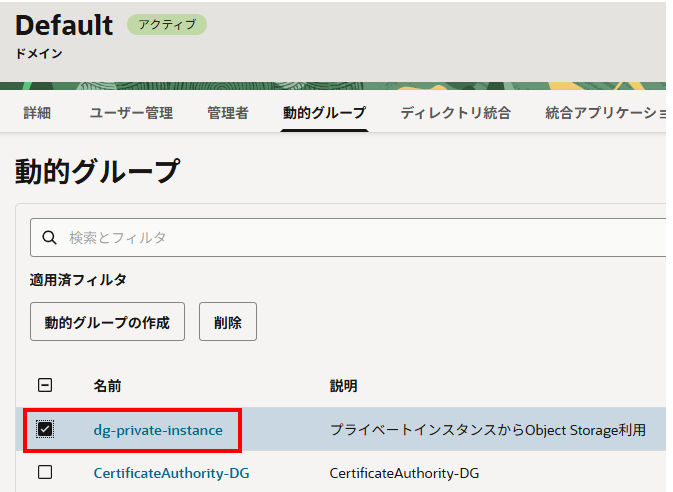Go to the 管理者 tab
673x492 pixels.
tap(228, 113)
